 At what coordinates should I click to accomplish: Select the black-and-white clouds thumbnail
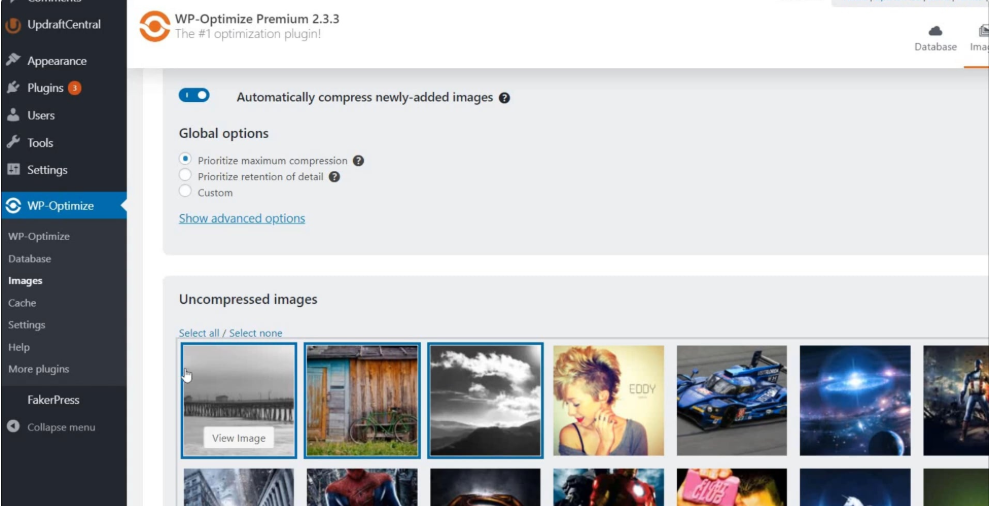click(x=485, y=400)
